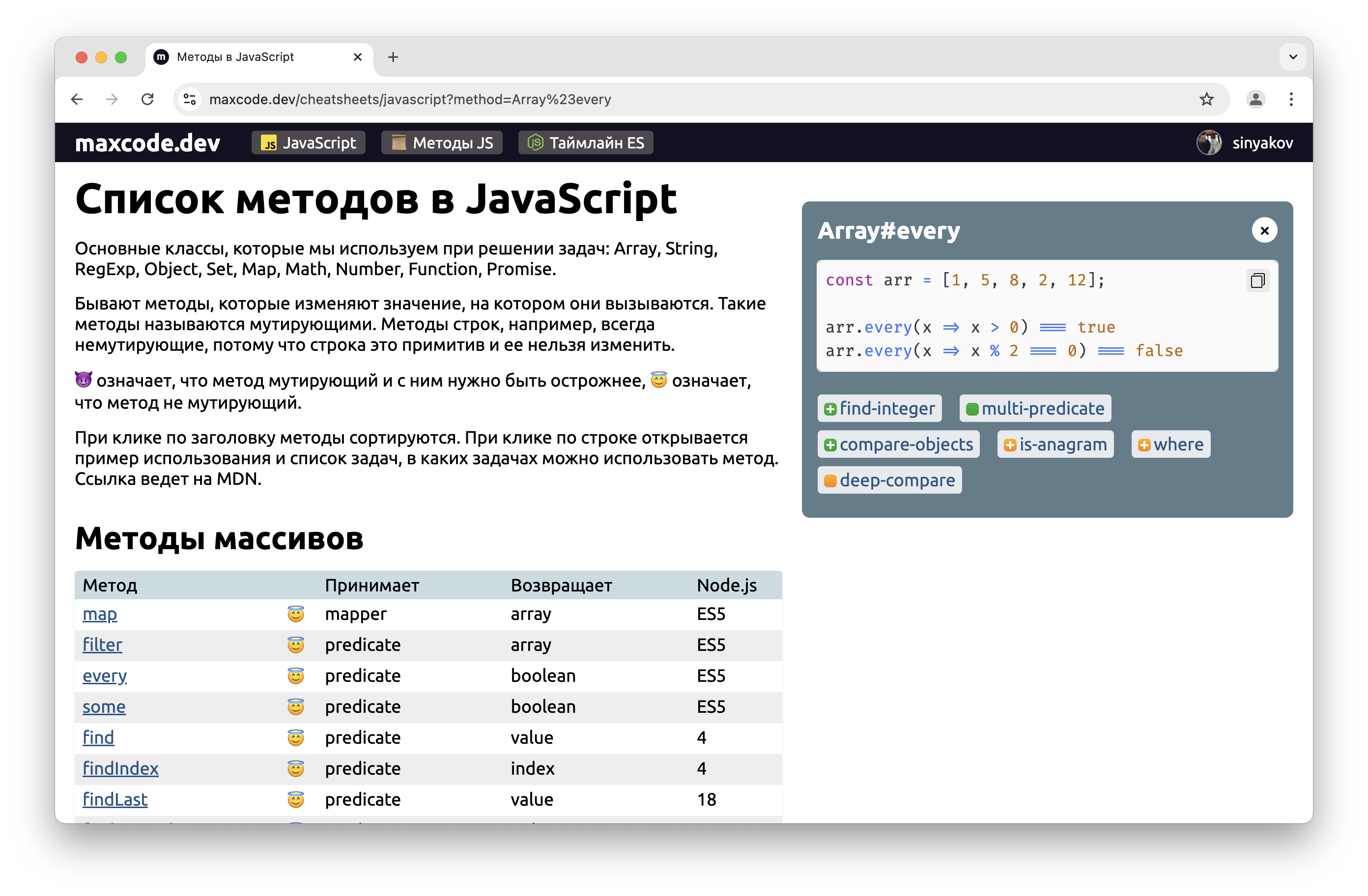
Task: Click the bookmark star icon
Action: 1206,99
